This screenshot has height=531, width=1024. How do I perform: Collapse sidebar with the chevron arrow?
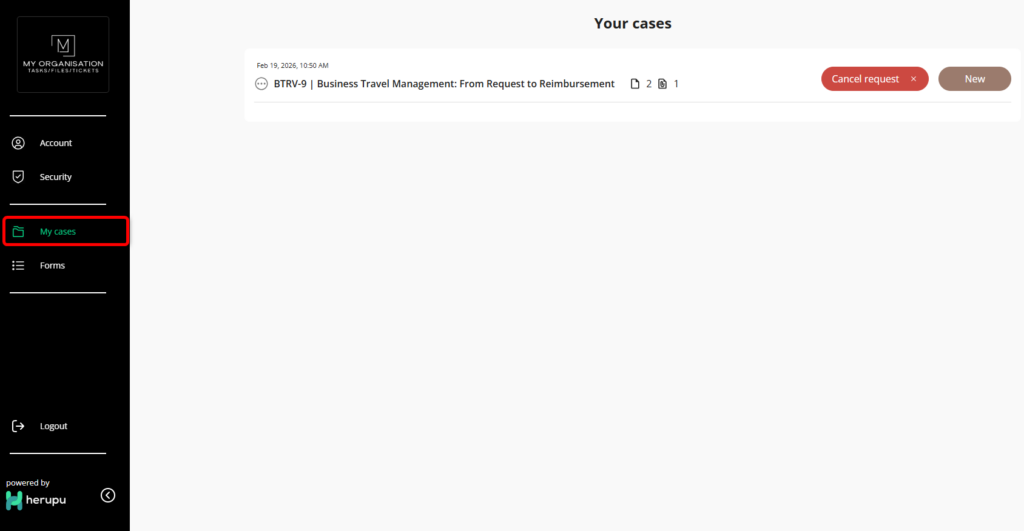click(108, 495)
